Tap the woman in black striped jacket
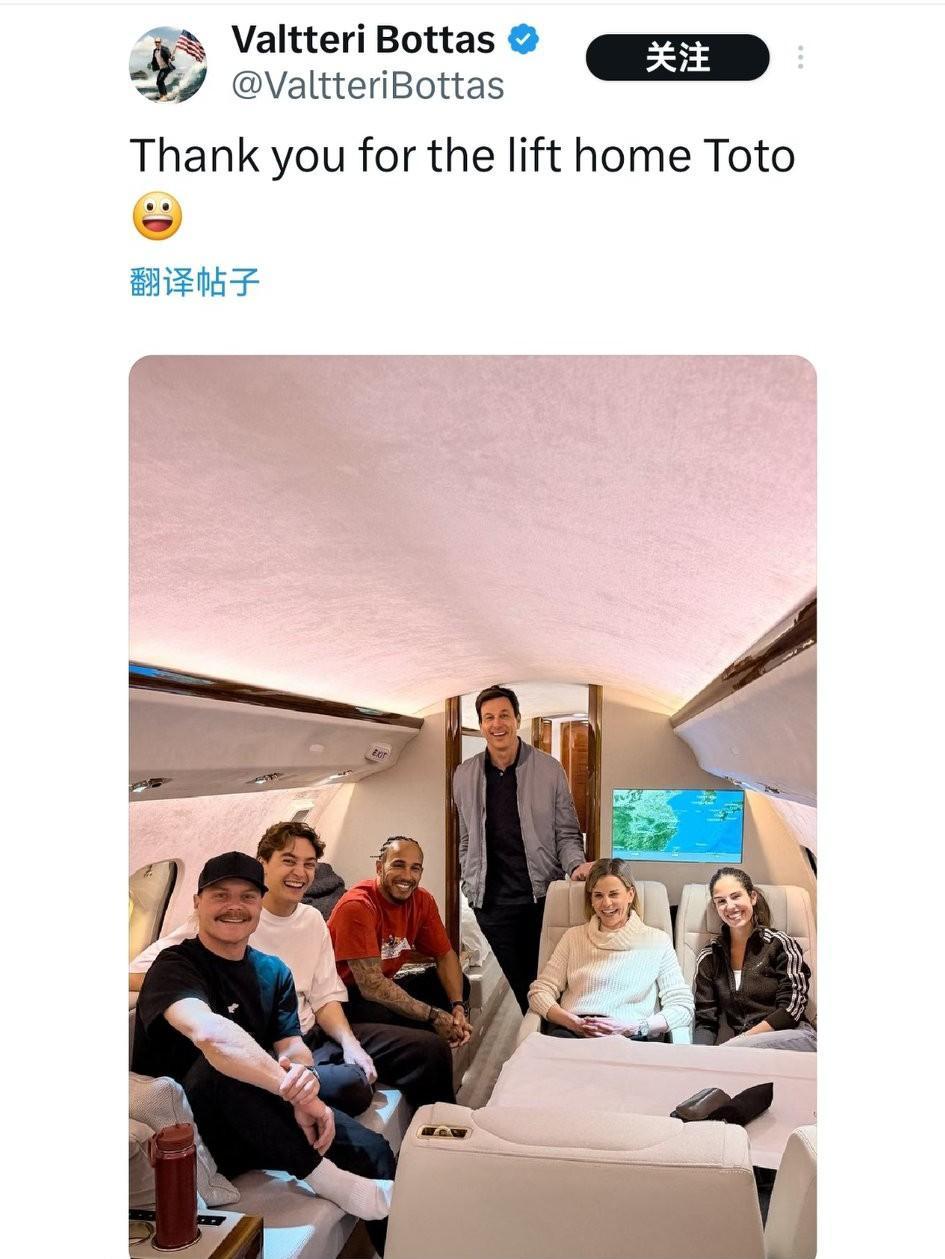This screenshot has height=1259, width=945. click(752, 955)
